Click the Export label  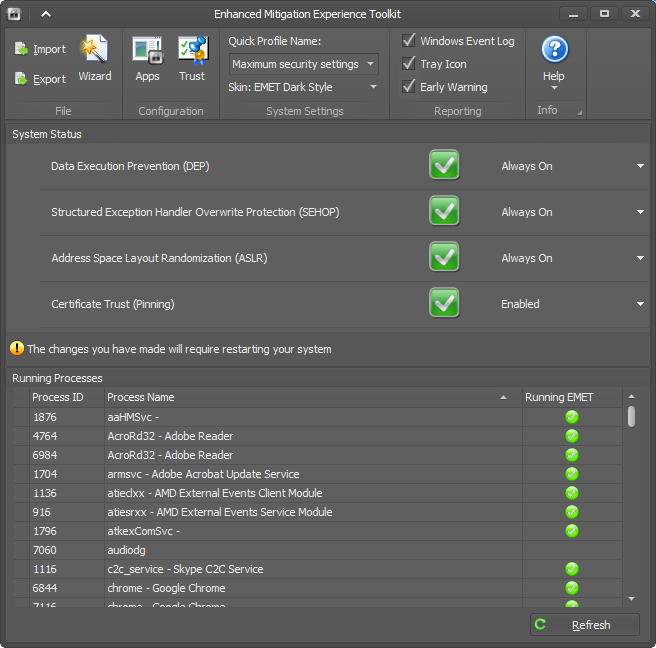49,79
